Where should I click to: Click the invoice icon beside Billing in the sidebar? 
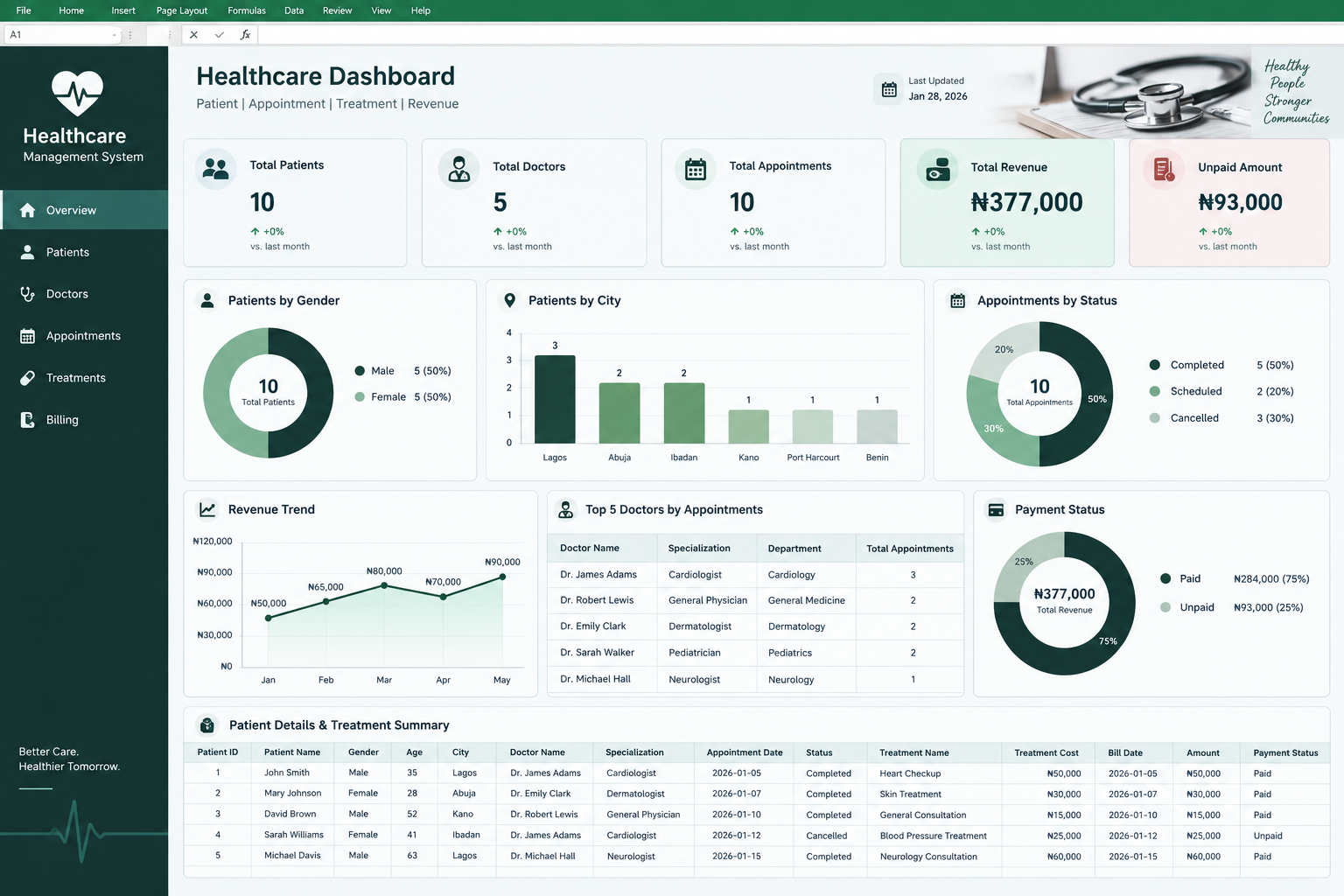pos(27,420)
